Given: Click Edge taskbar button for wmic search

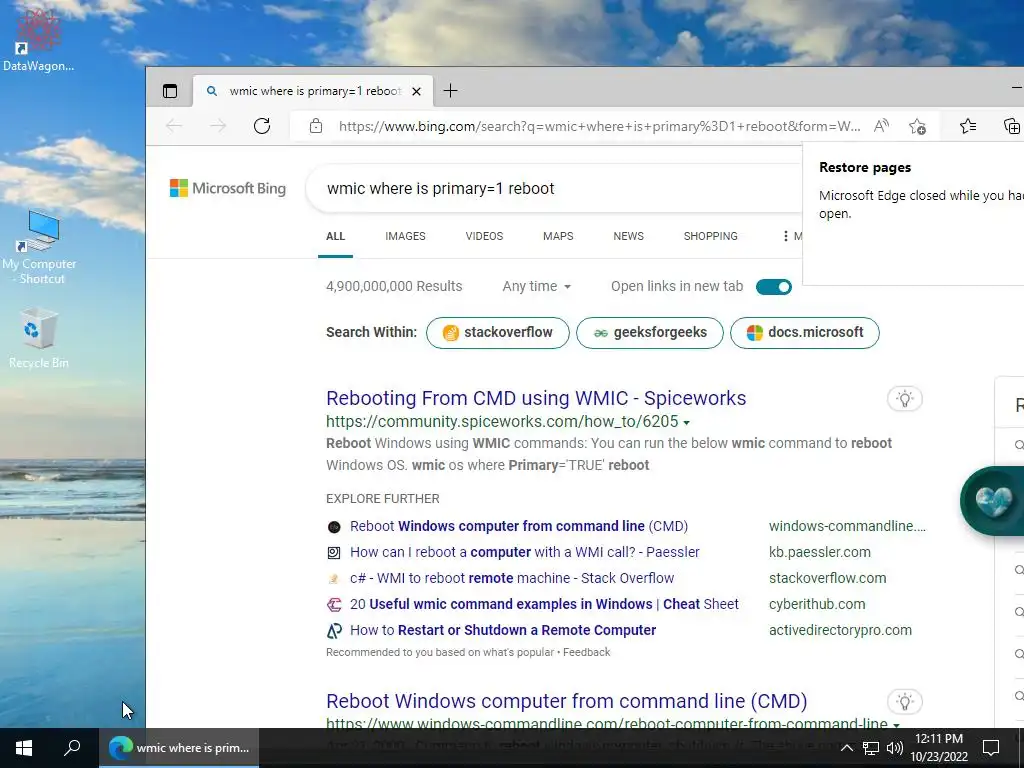Looking at the screenshot, I should [179, 748].
